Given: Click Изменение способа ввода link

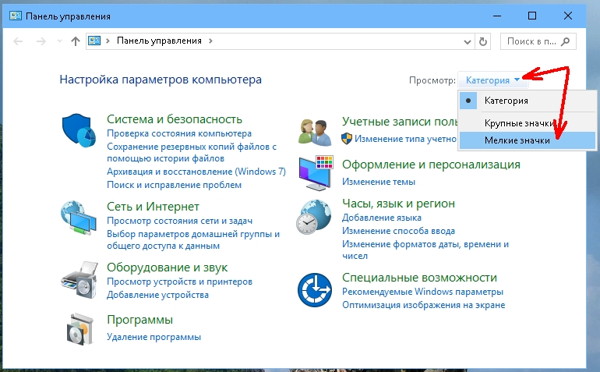Looking at the screenshot, I should 398,231.
